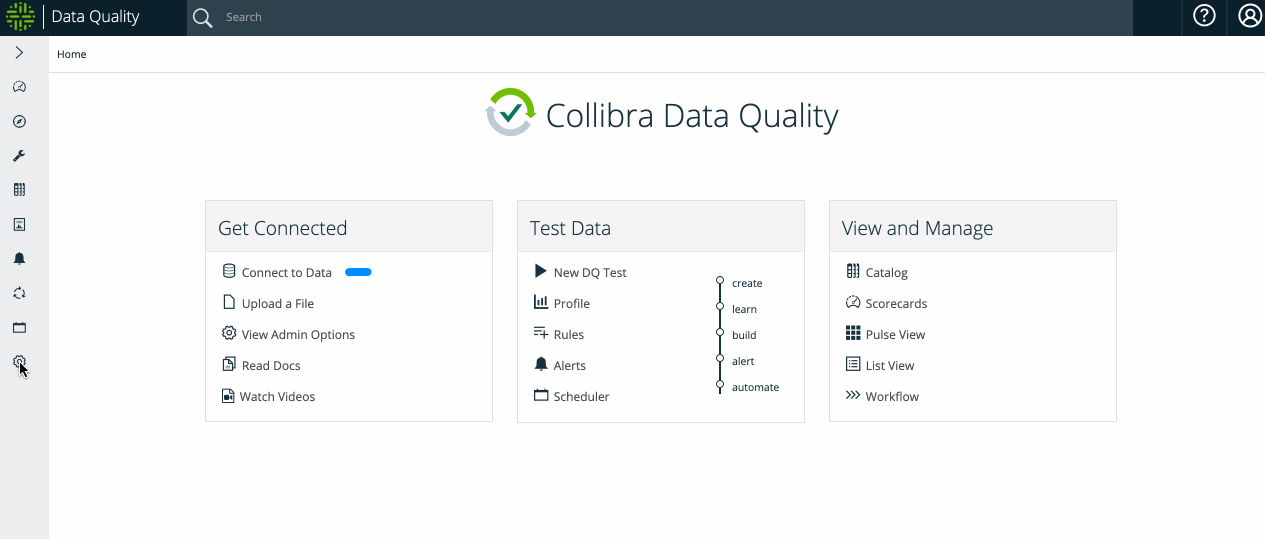Start a New DQ Test
This screenshot has width=1265, height=539.
point(589,273)
